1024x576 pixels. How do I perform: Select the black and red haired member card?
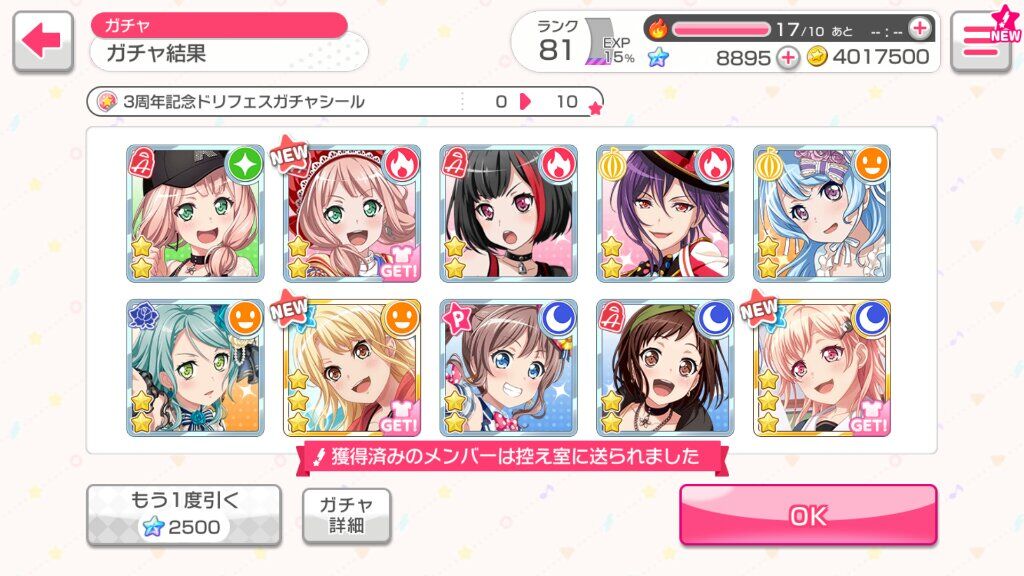pos(509,214)
